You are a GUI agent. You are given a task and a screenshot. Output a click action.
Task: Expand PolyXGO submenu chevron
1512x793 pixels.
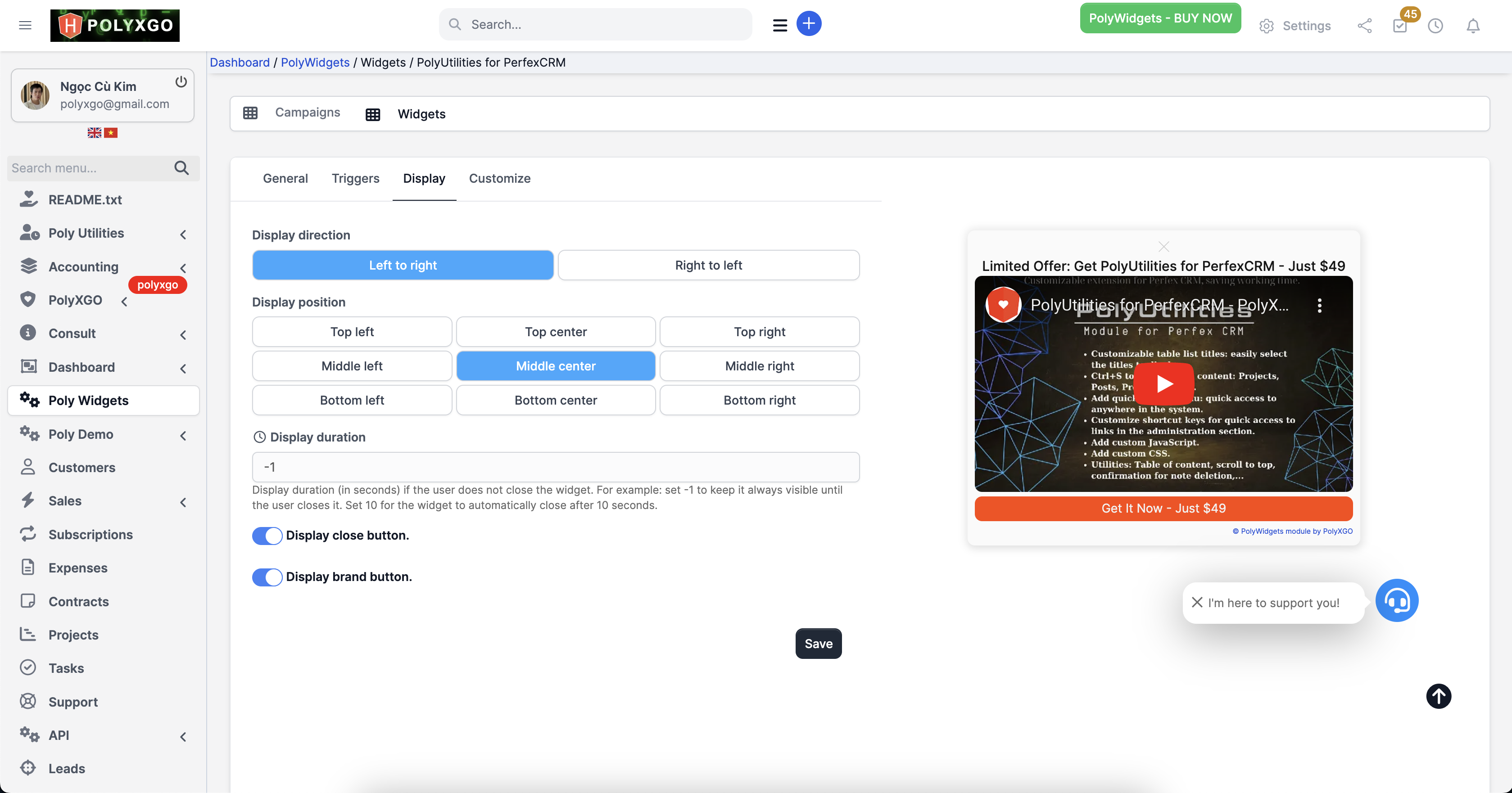click(124, 302)
